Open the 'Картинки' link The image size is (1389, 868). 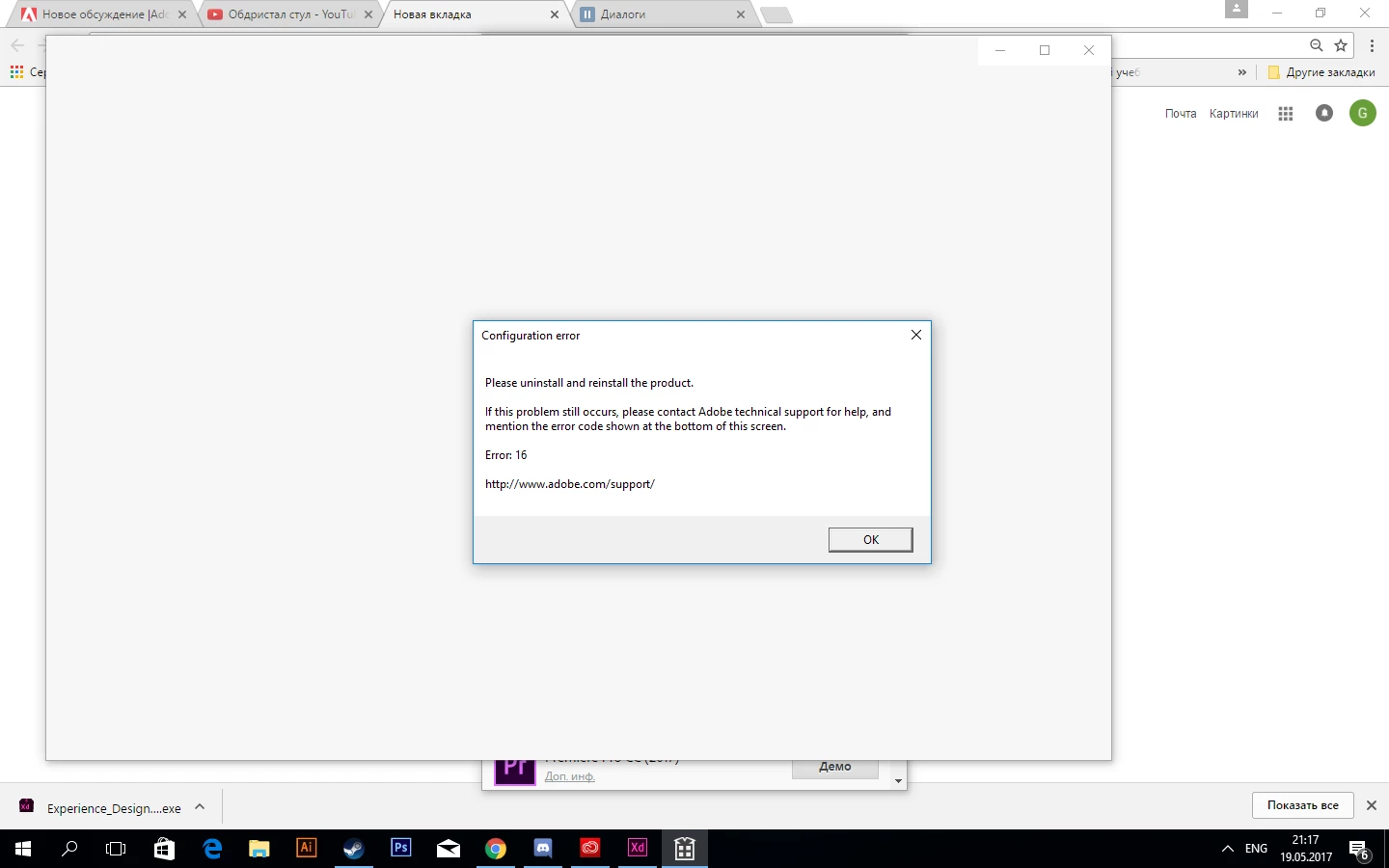tap(1234, 114)
